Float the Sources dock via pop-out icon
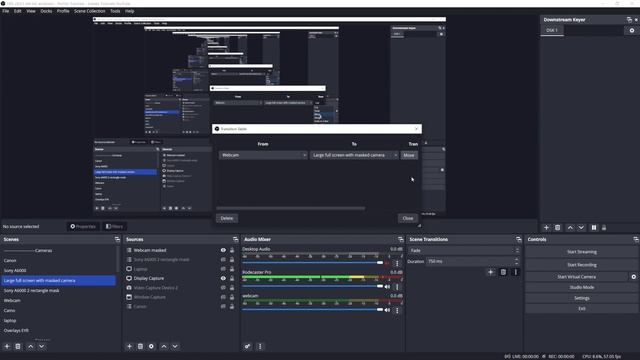This screenshot has height=360, width=640. point(236,239)
